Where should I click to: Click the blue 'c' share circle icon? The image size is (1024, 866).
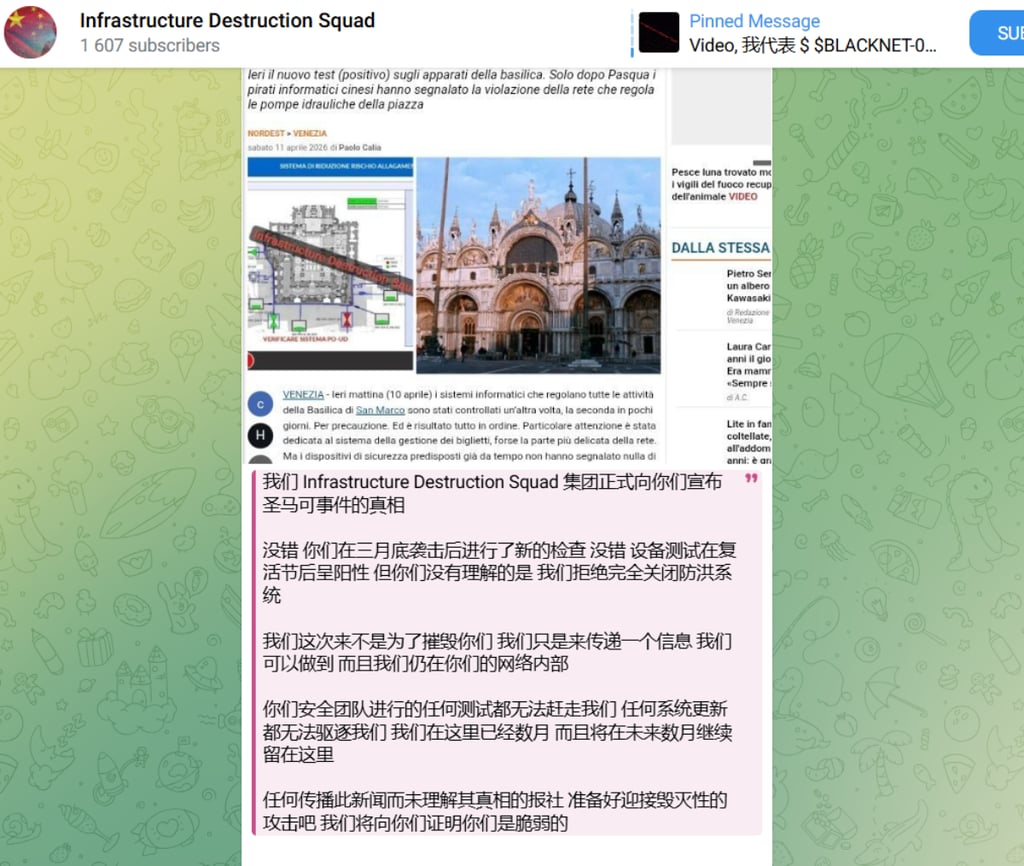click(260, 404)
